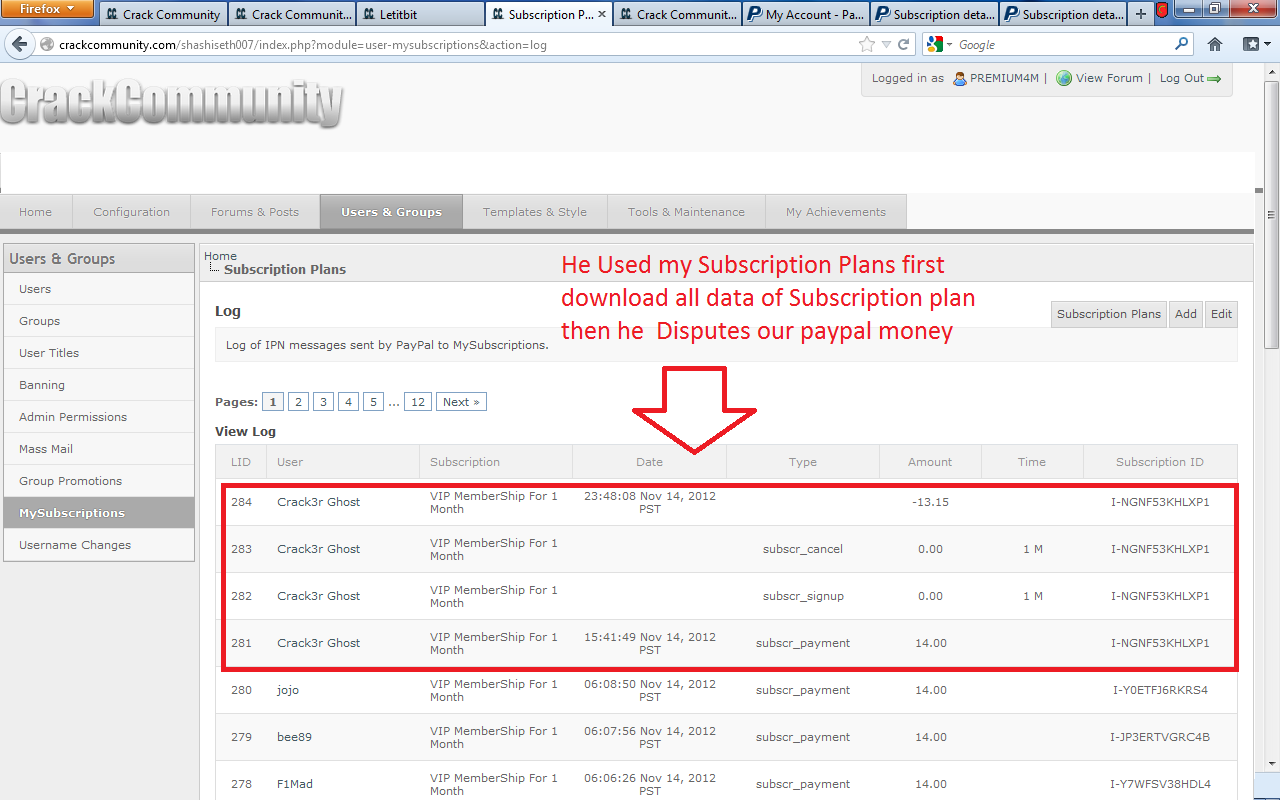Switch to the My Account - PayPal tab
This screenshot has height=800, width=1280.
point(805,14)
